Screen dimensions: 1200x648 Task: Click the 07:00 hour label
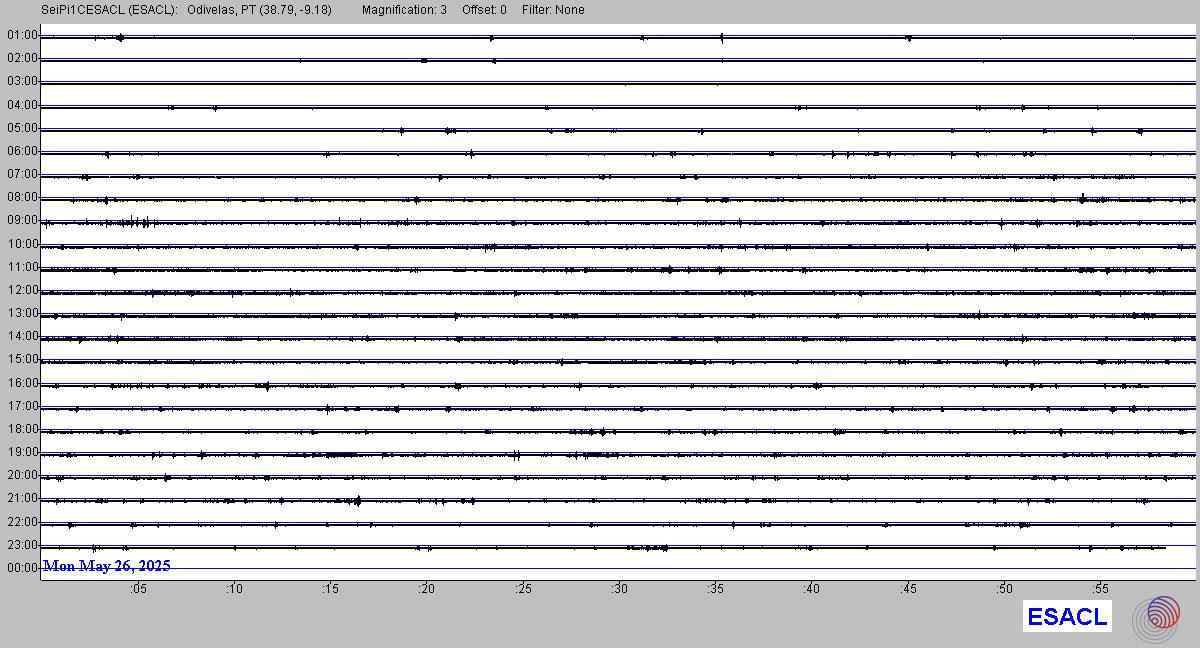(x=22, y=174)
